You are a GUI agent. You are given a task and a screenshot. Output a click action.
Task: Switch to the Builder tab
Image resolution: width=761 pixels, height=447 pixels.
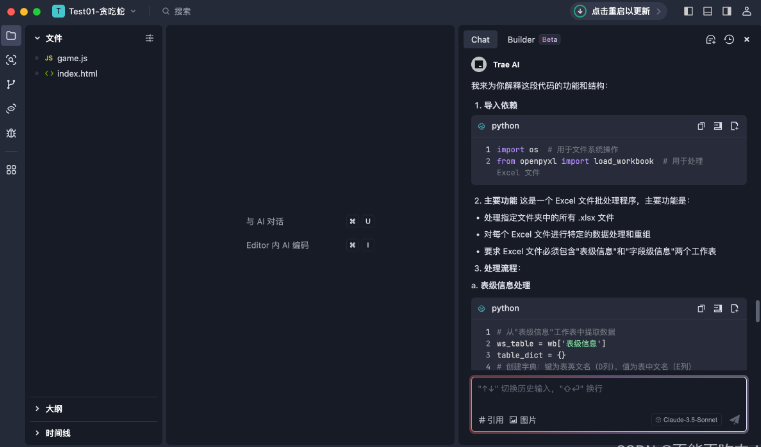pos(521,40)
